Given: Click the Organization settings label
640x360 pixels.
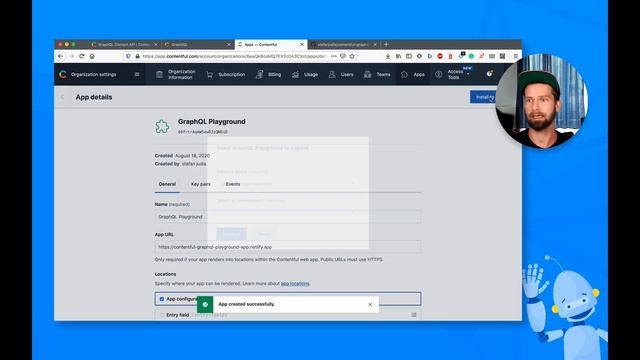Looking at the screenshot, I should pyautogui.click(x=93, y=74).
